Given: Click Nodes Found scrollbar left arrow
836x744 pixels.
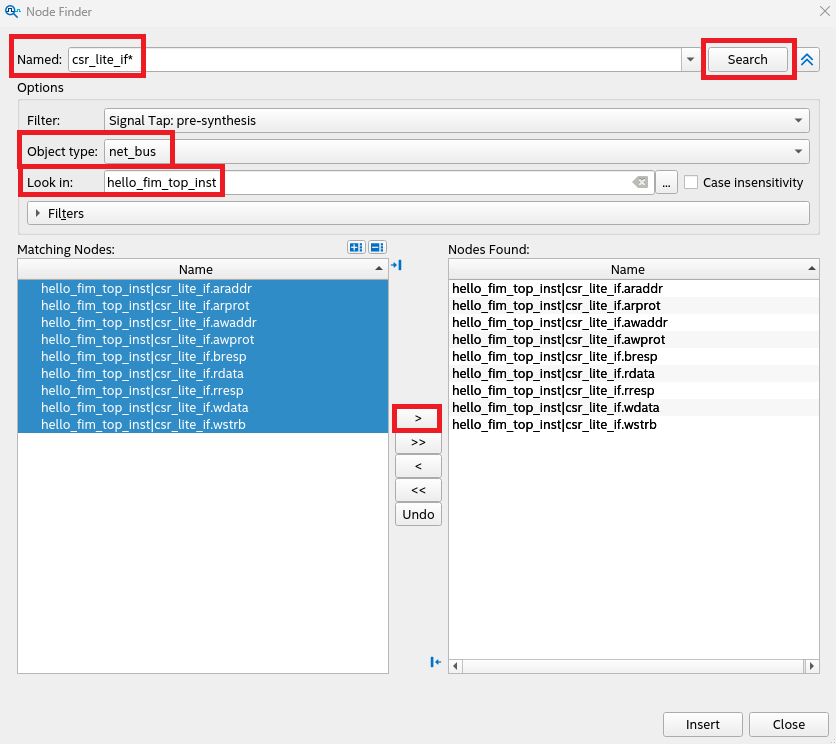Looking at the screenshot, I should [455, 666].
